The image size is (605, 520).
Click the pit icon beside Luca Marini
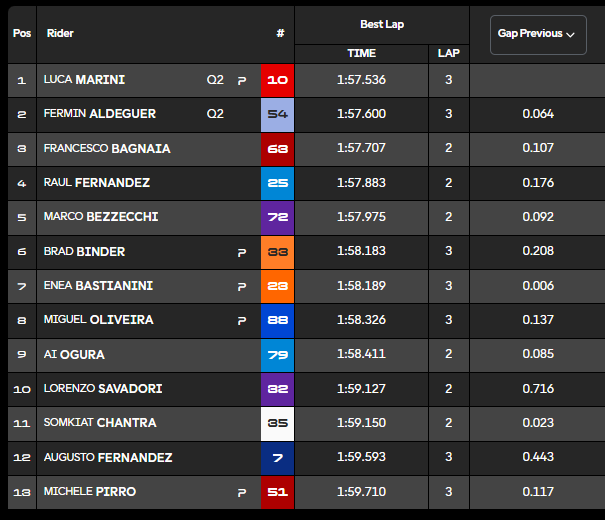[241, 80]
